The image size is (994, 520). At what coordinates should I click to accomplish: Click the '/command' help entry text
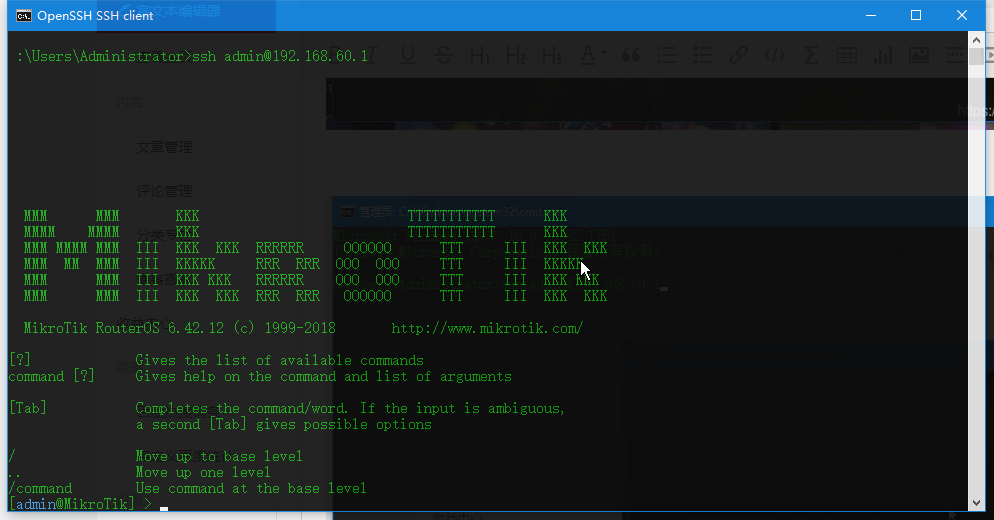41,488
